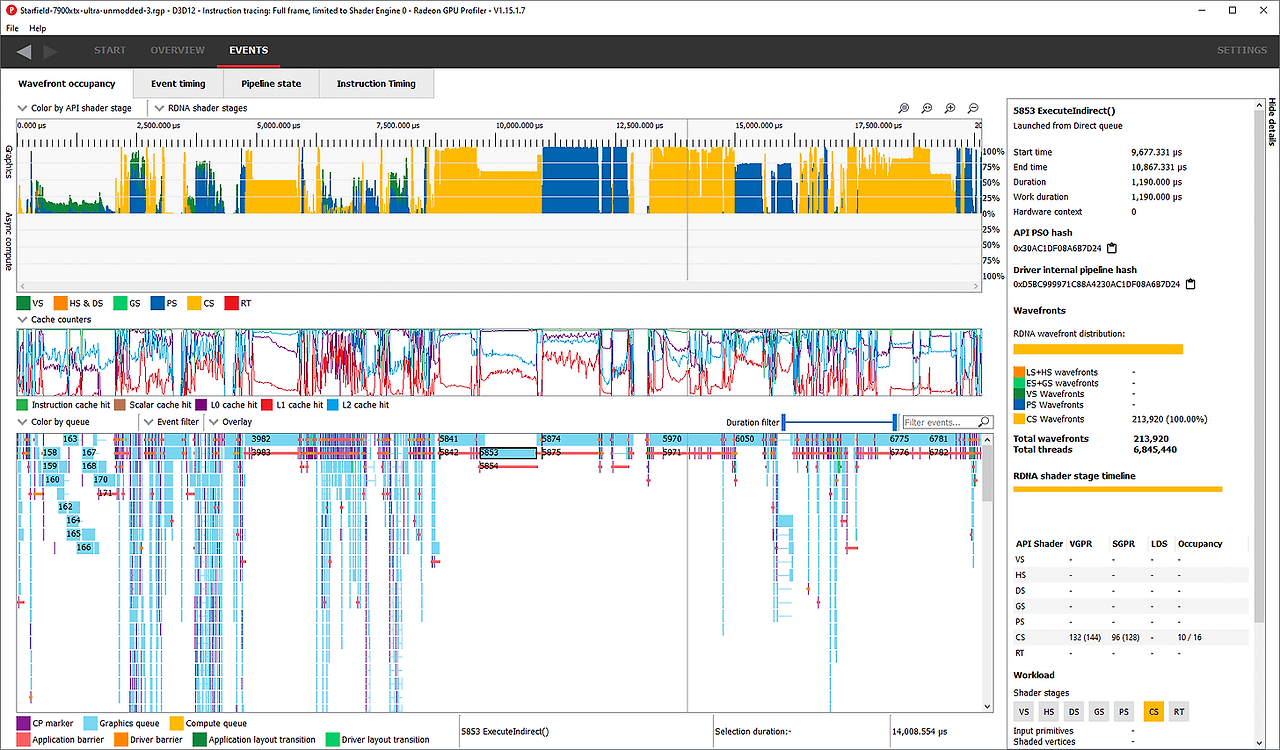Open the Help menu
Viewport: 1280px width, 750px height.
point(37,28)
